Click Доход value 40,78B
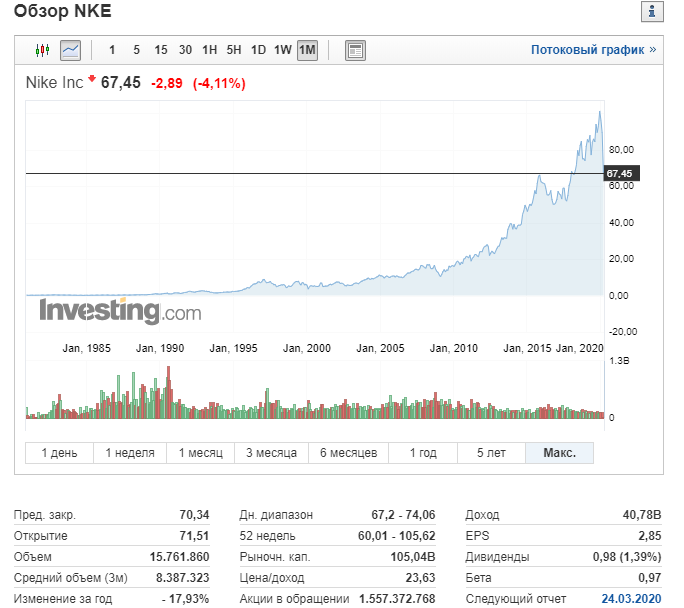 642,515
